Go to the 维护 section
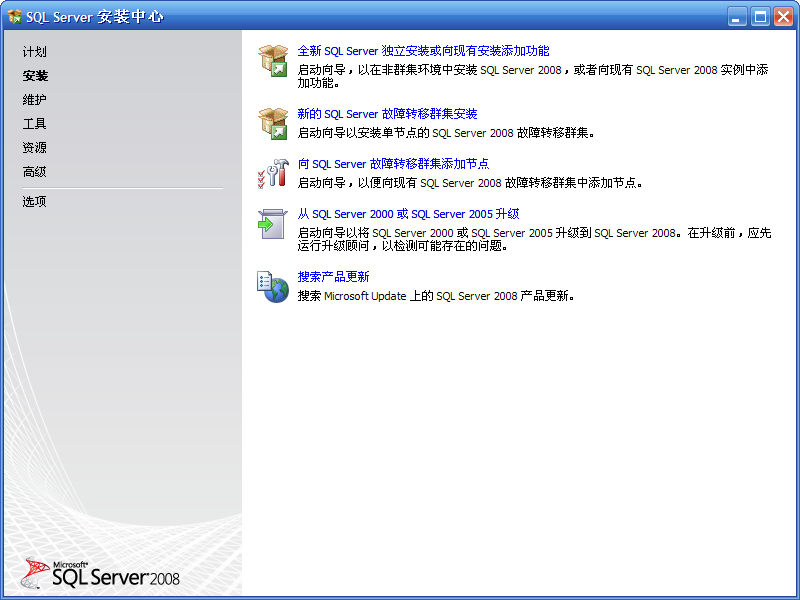800x600 pixels. pos(35,100)
